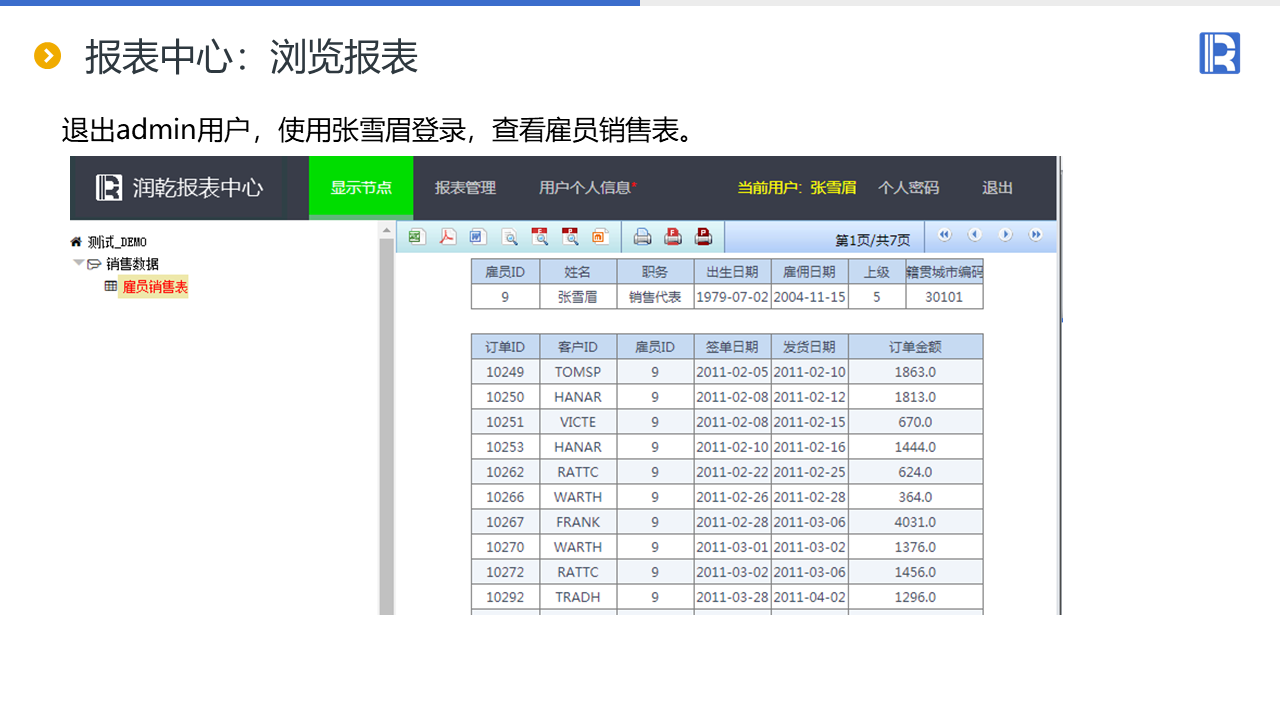Collapse the 销售数据 tree folder arrow
The height and width of the screenshot is (720, 1280).
click(78, 263)
